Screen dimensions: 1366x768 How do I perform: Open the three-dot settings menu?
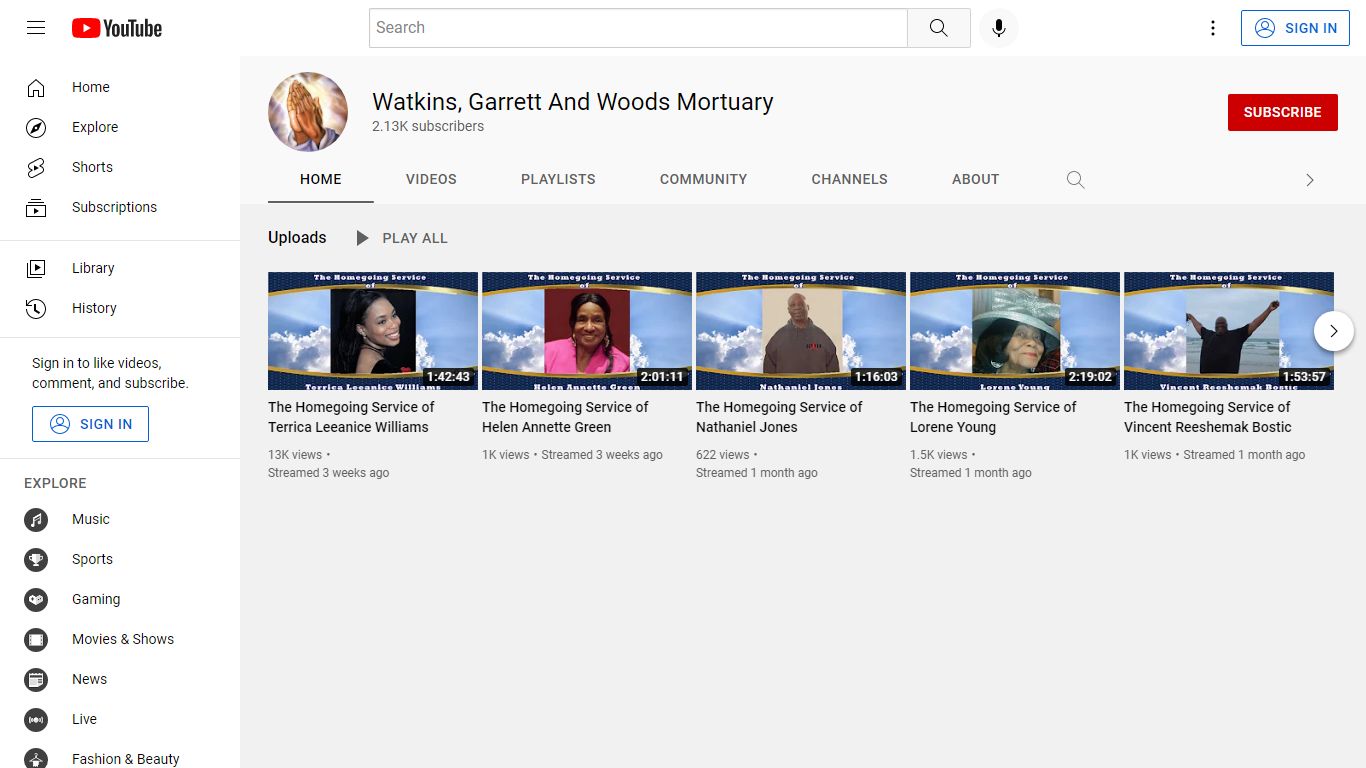click(1213, 28)
